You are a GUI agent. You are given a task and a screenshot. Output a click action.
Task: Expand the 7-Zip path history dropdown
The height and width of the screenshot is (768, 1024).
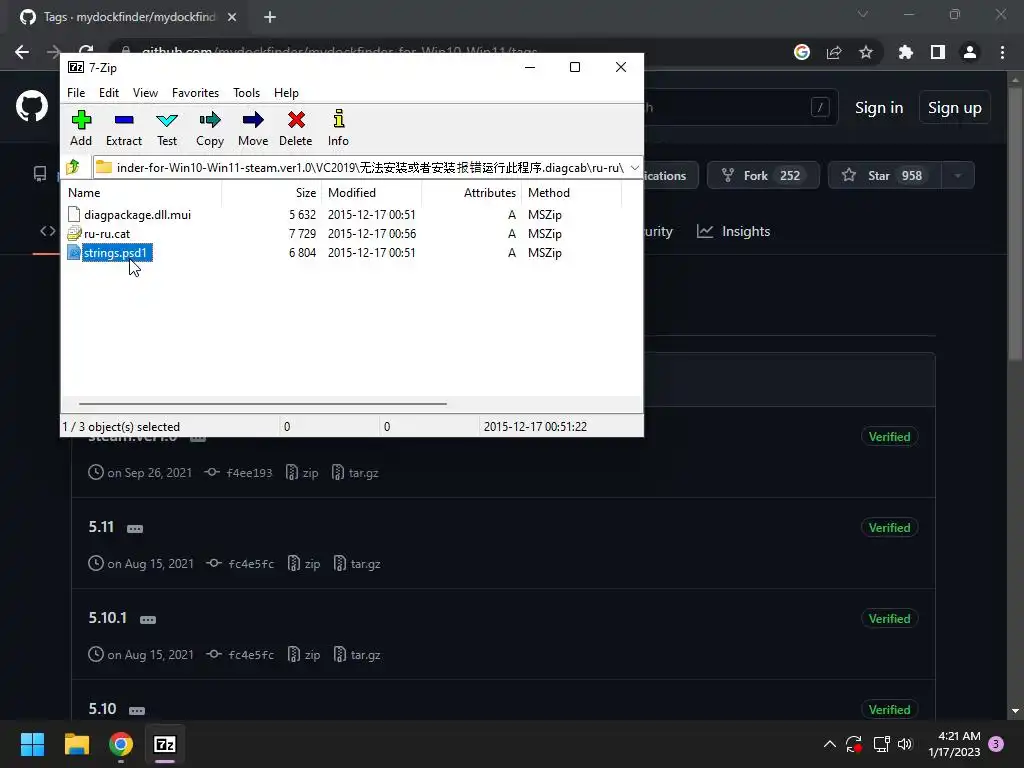(635, 168)
